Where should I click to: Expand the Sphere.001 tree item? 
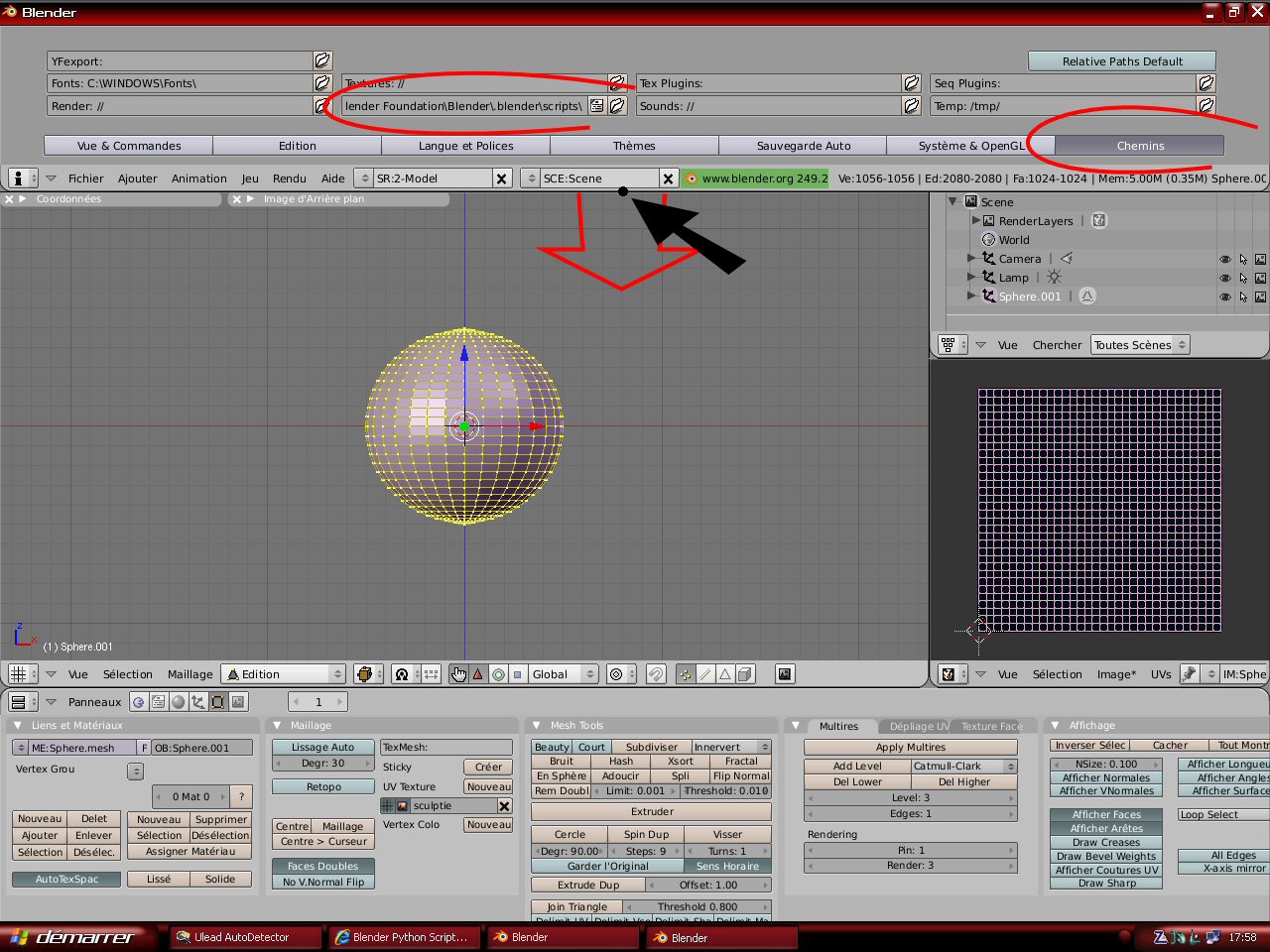click(x=971, y=297)
